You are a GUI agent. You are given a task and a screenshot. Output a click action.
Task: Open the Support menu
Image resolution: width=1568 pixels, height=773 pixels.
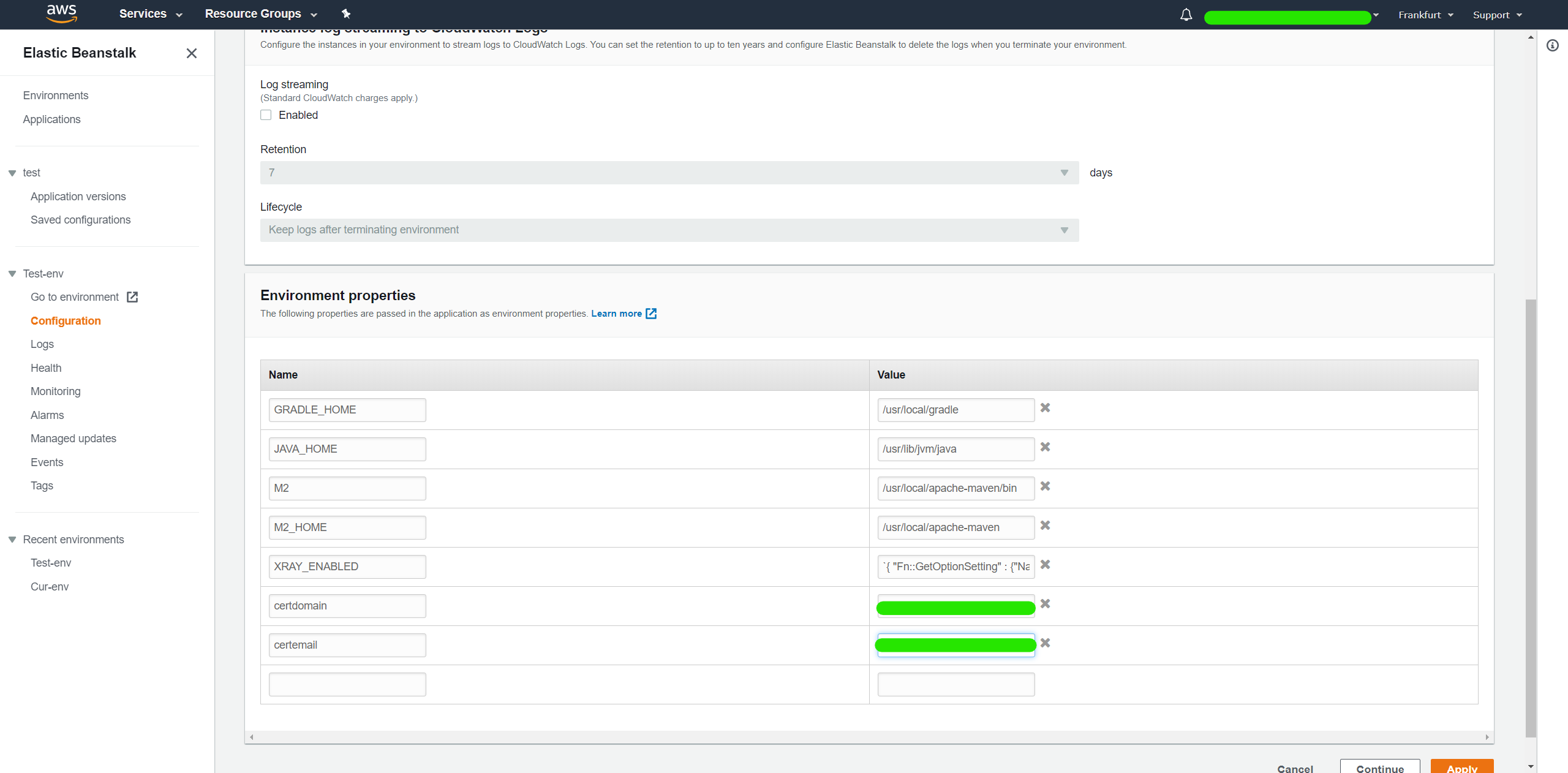tap(1498, 15)
